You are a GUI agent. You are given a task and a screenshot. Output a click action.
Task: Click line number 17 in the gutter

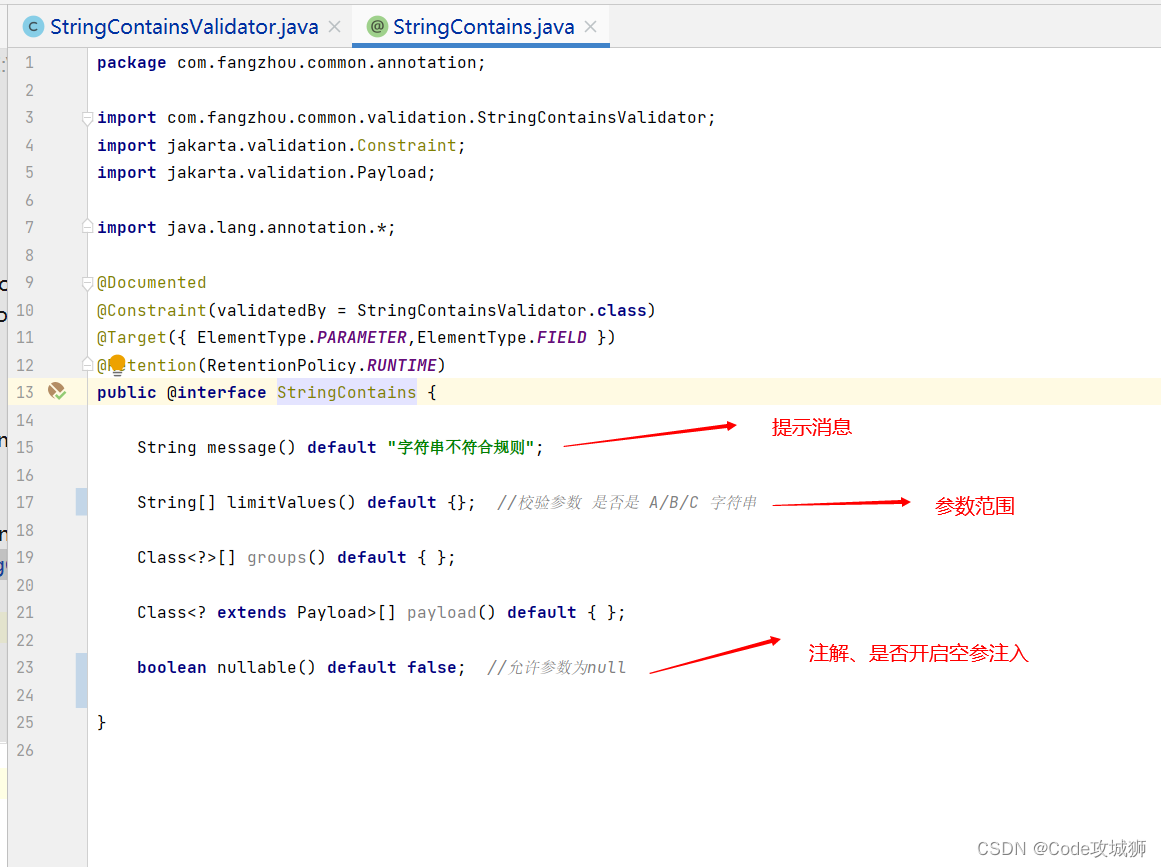coord(25,503)
